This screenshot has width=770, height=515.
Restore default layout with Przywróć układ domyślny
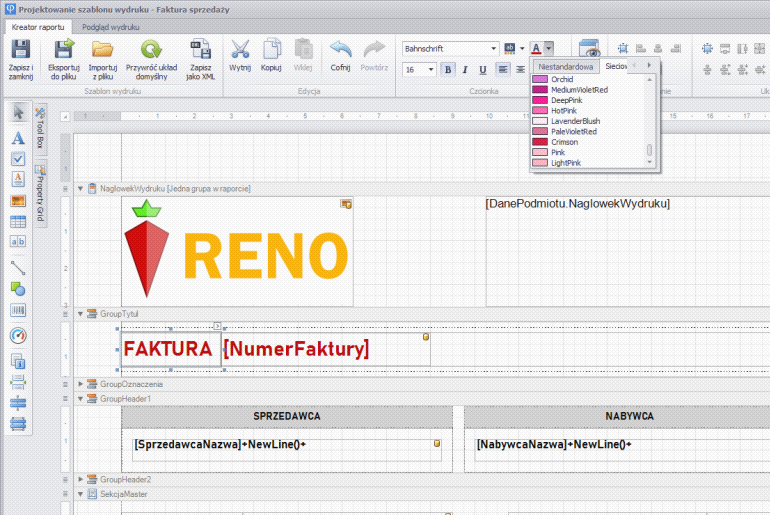click(151, 59)
